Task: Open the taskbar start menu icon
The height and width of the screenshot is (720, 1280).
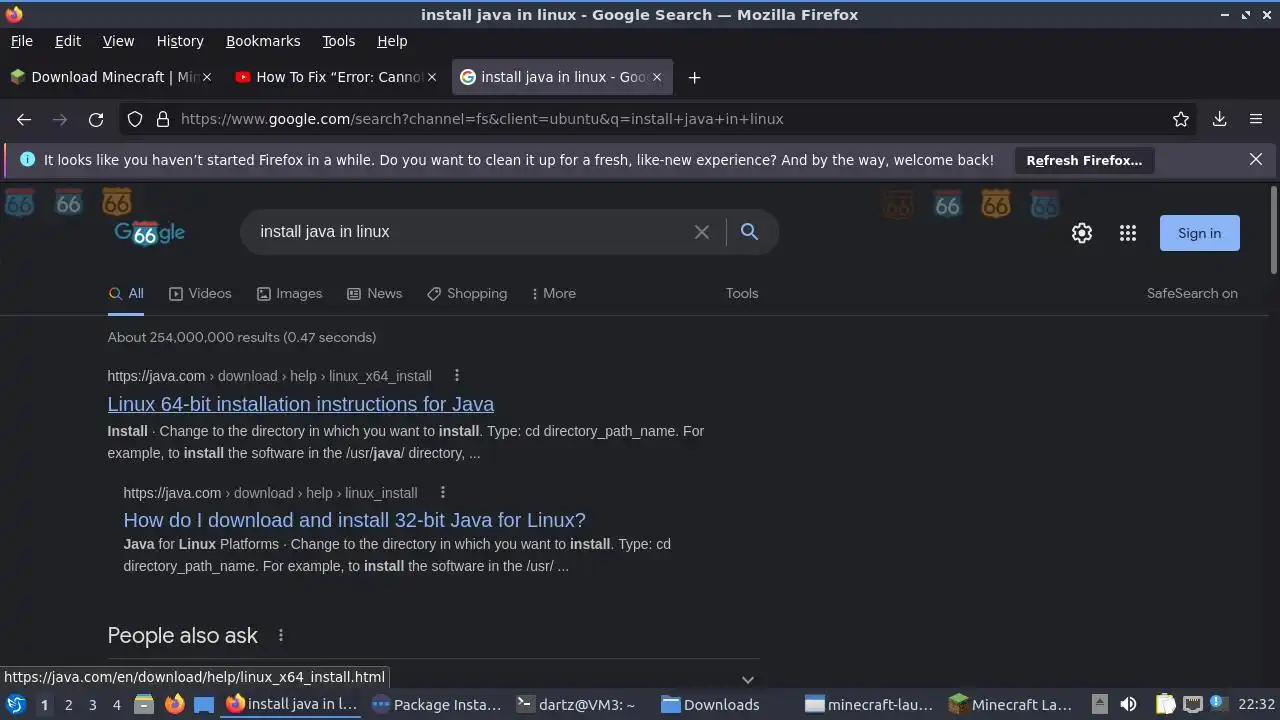Action: tap(16, 704)
